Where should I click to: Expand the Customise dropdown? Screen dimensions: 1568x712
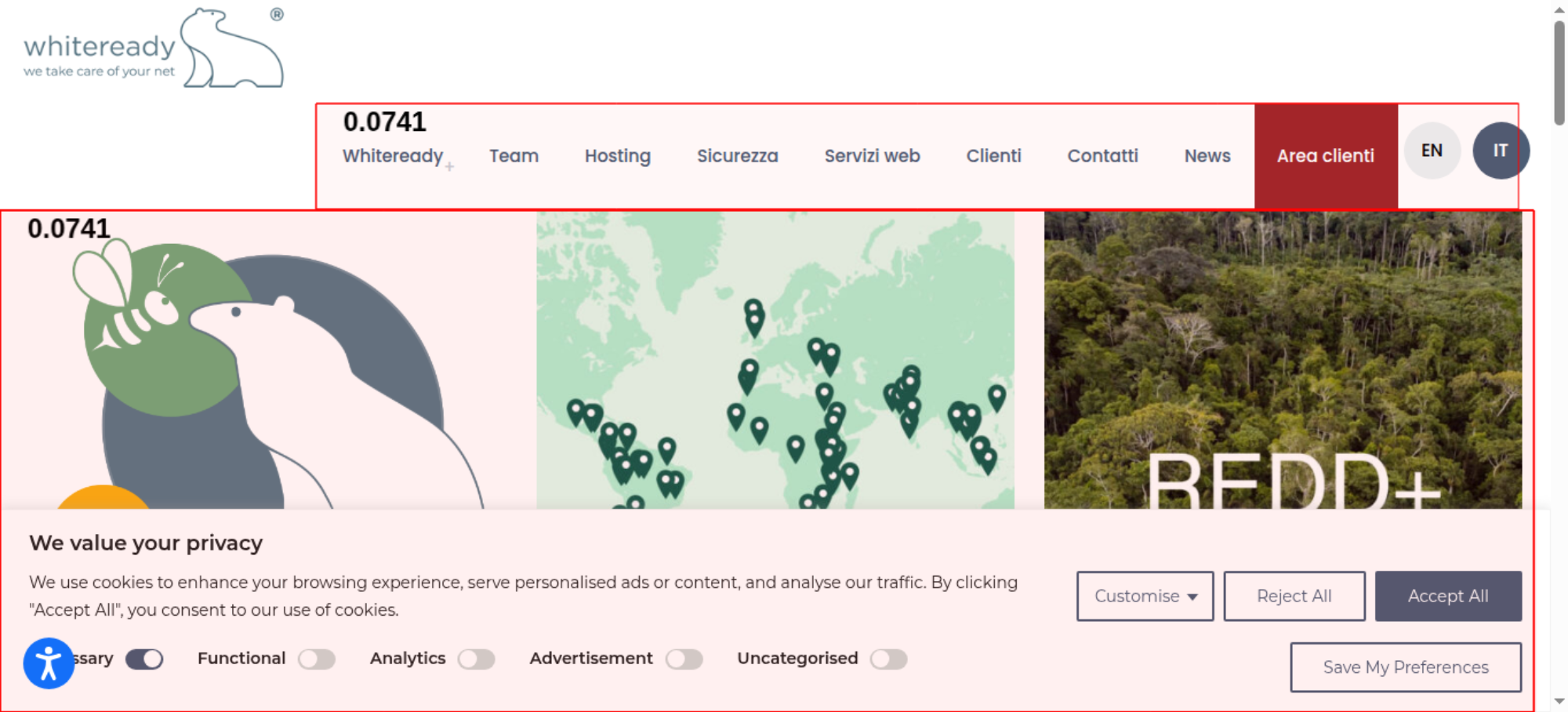pyautogui.click(x=1145, y=596)
